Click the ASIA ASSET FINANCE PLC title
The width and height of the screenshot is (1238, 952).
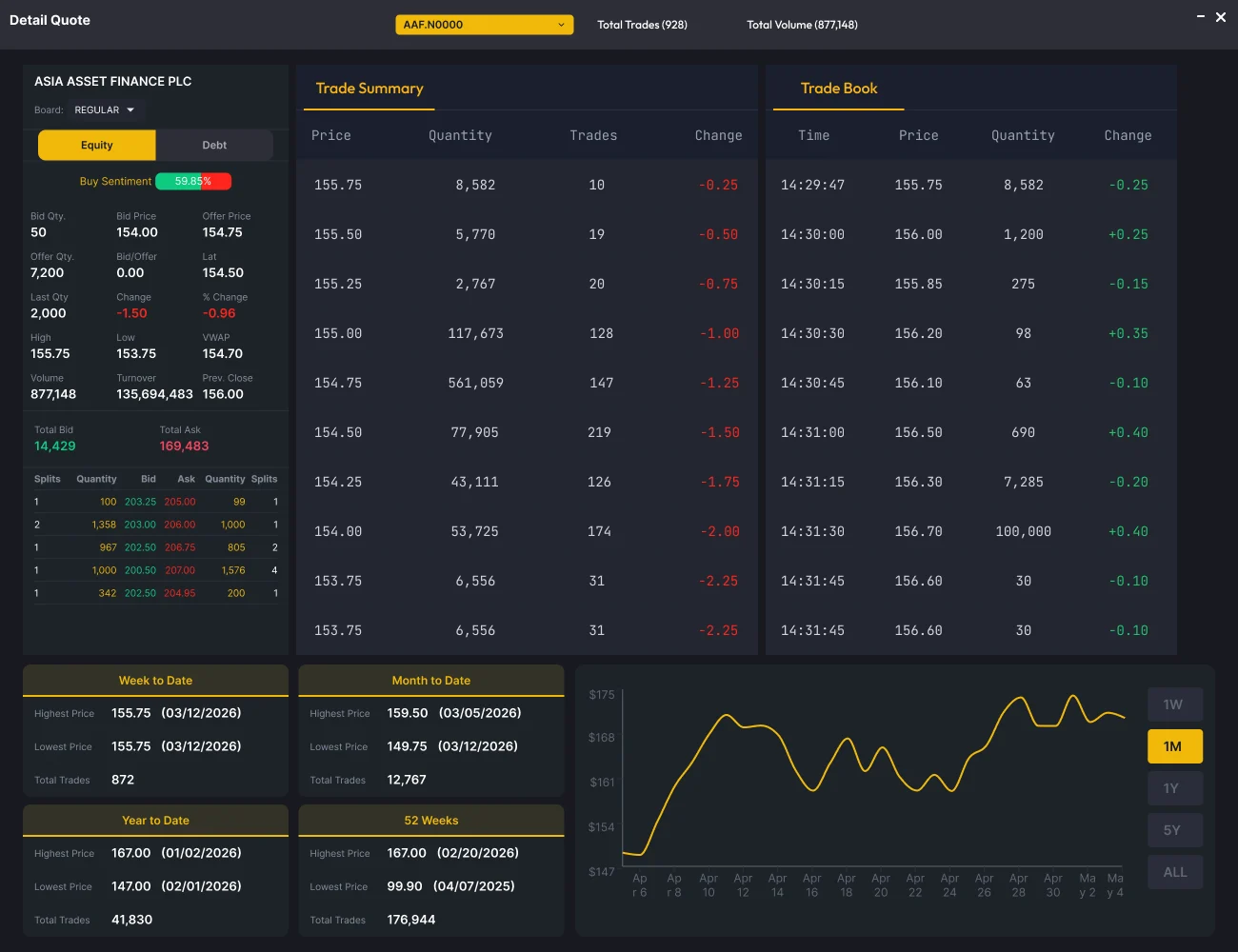(113, 82)
